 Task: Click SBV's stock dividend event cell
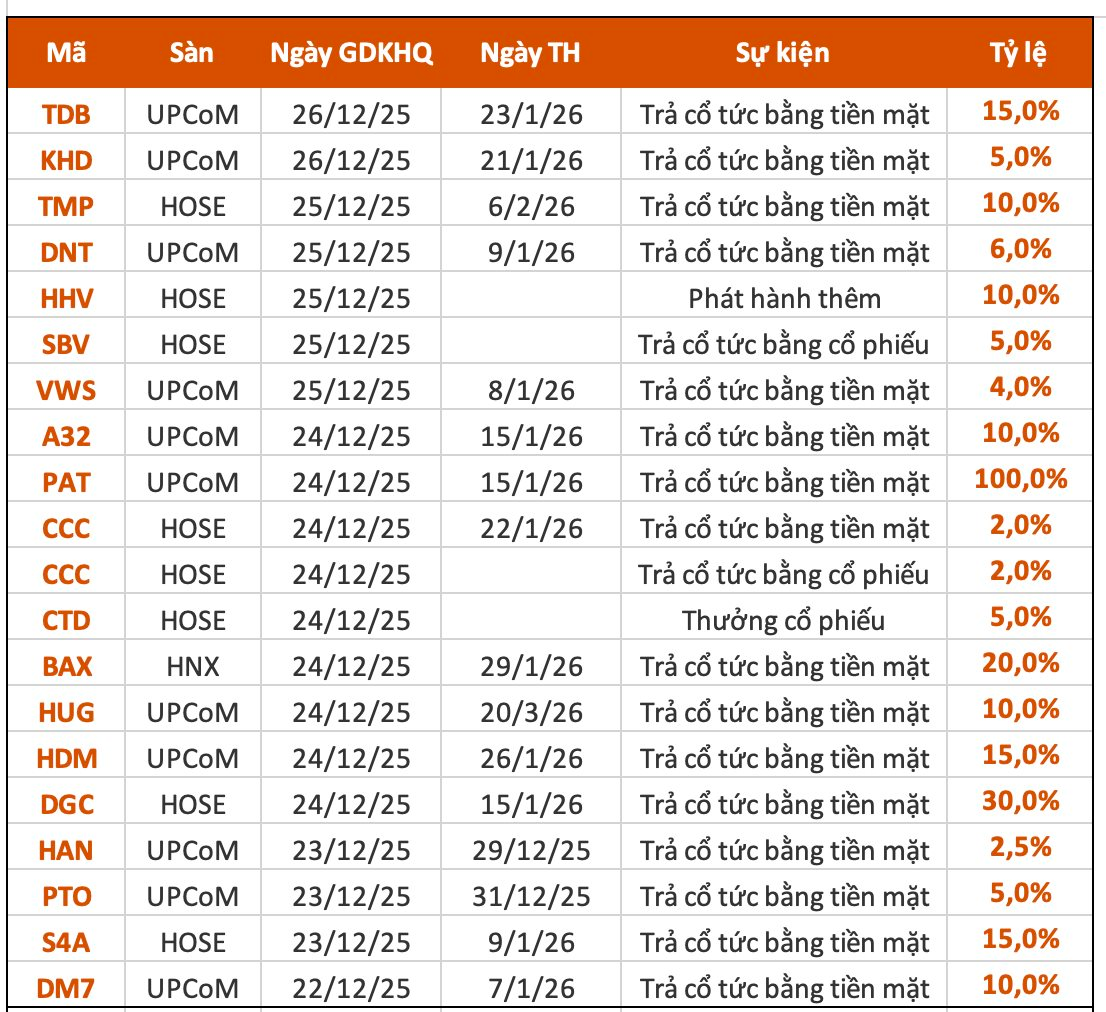pos(784,345)
